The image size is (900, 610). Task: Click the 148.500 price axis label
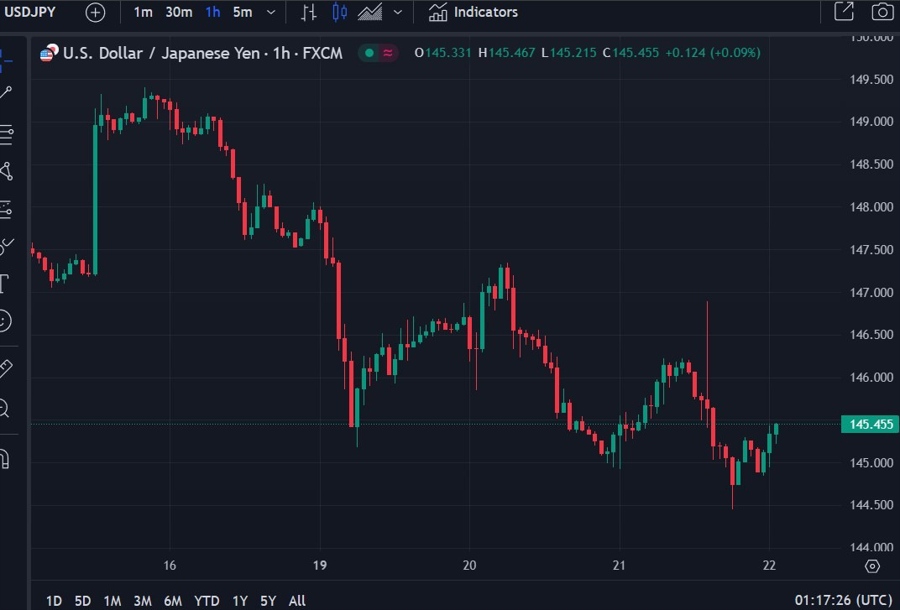(871, 165)
